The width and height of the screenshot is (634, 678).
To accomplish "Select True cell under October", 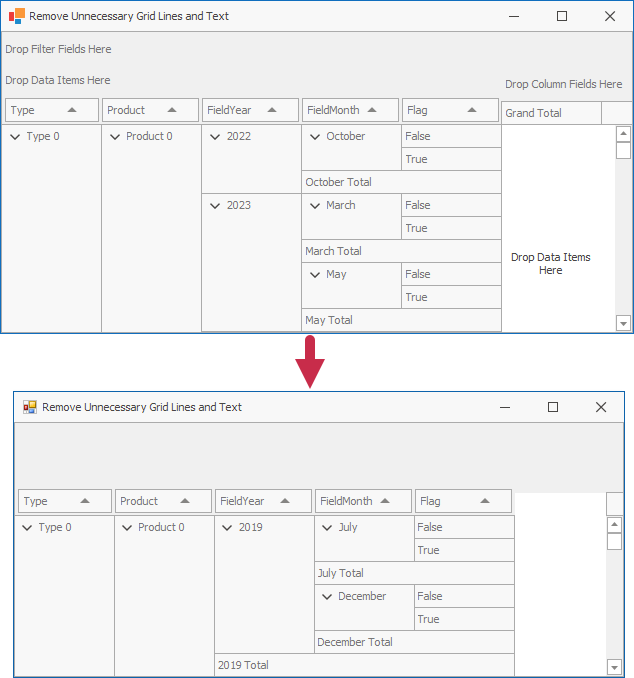I will (451, 159).
